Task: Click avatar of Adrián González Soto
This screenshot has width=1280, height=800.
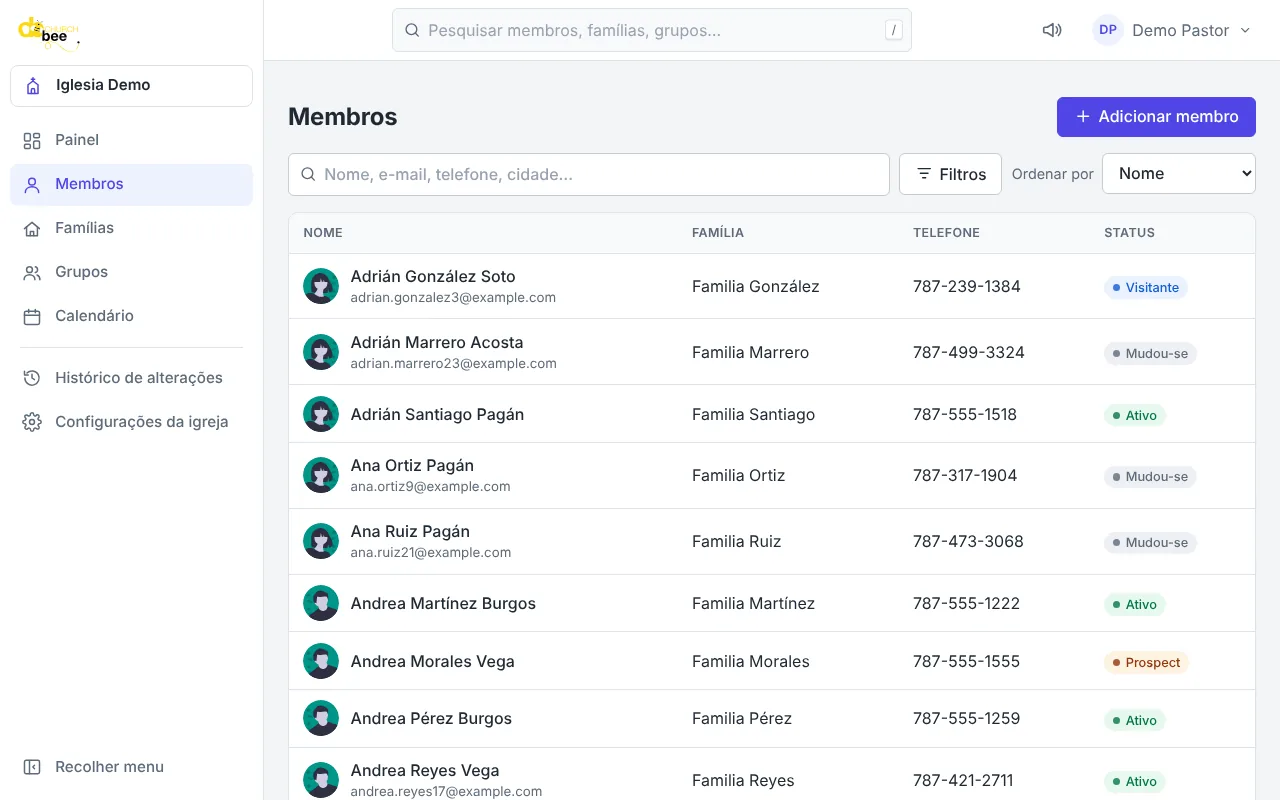Action: 321,286
